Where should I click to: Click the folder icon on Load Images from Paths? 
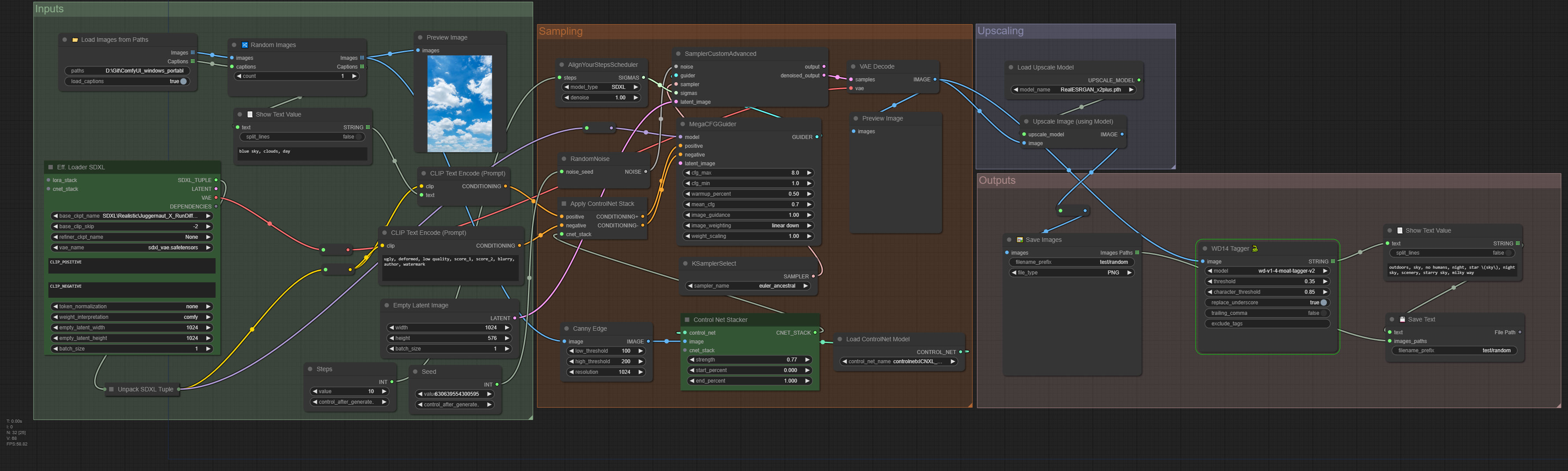point(75,40)
